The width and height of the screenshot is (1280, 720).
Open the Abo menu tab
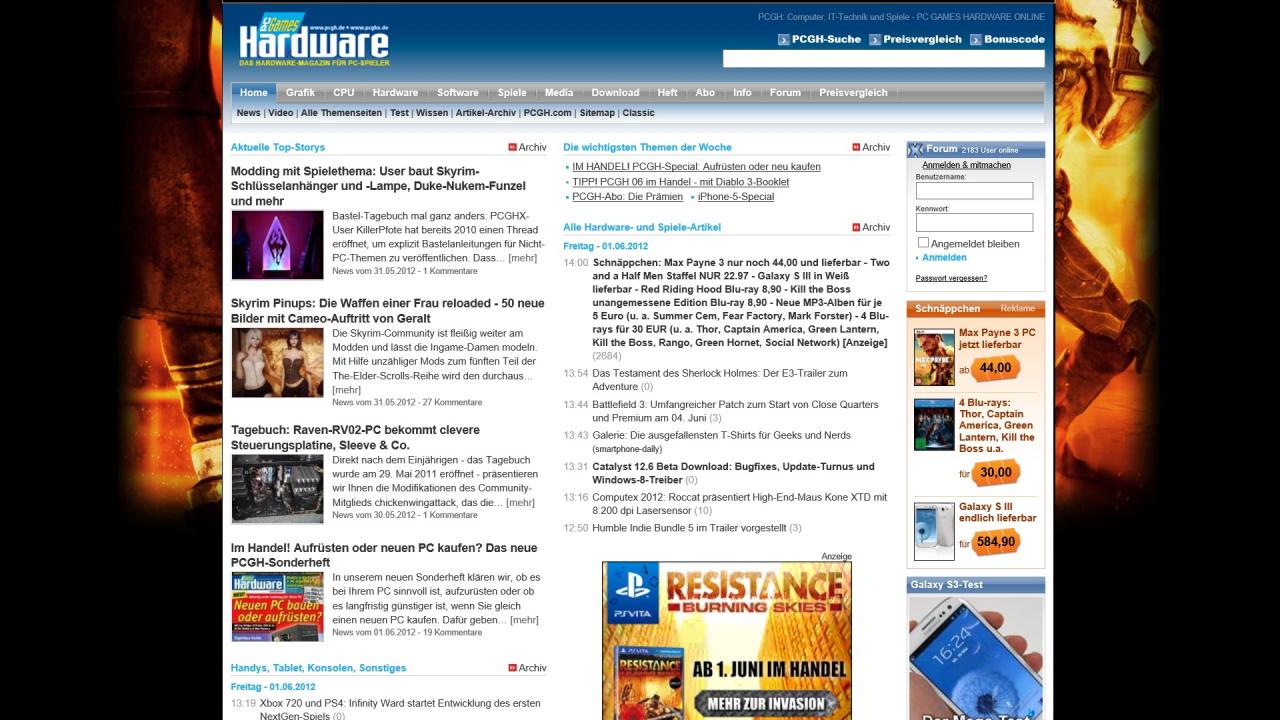705,93
